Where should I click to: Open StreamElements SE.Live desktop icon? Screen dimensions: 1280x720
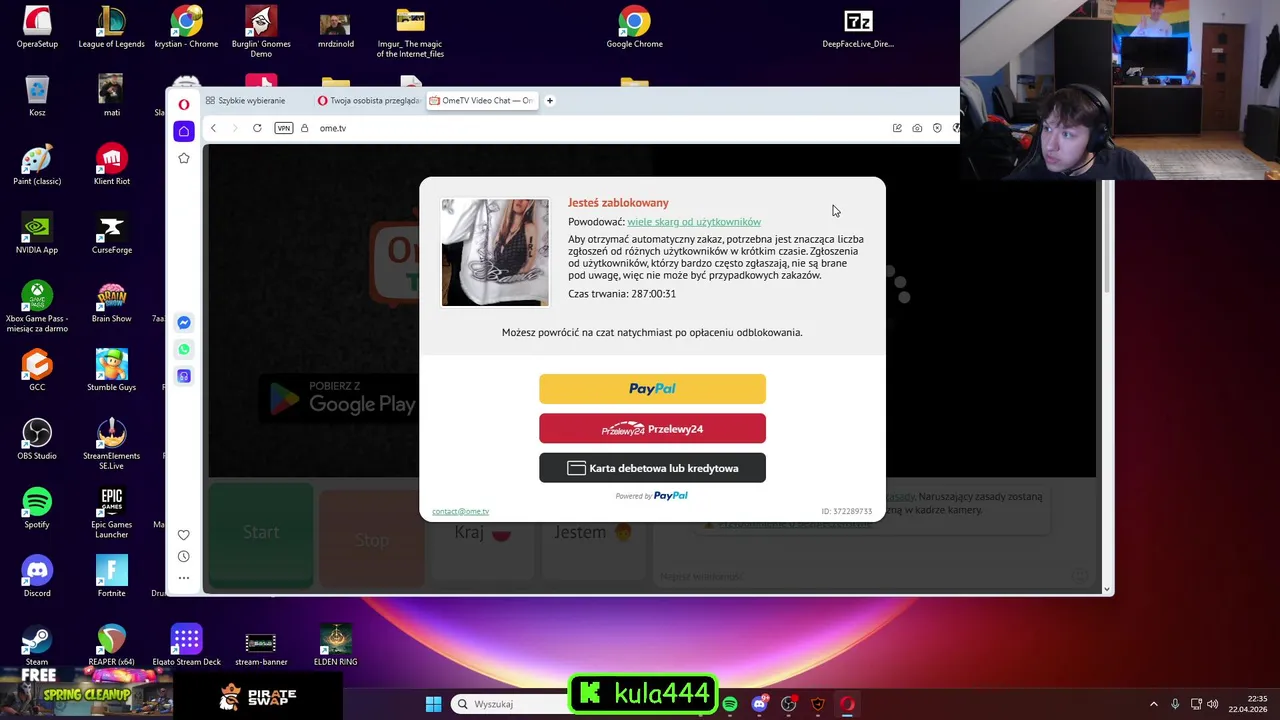click(x=111, y=445)
